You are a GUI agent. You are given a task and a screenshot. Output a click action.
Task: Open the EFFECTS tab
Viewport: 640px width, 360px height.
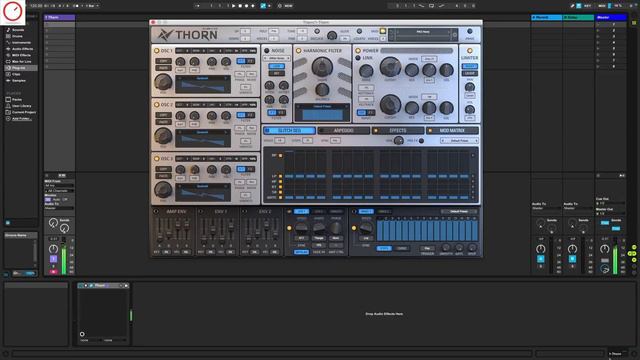pos(398,131)
